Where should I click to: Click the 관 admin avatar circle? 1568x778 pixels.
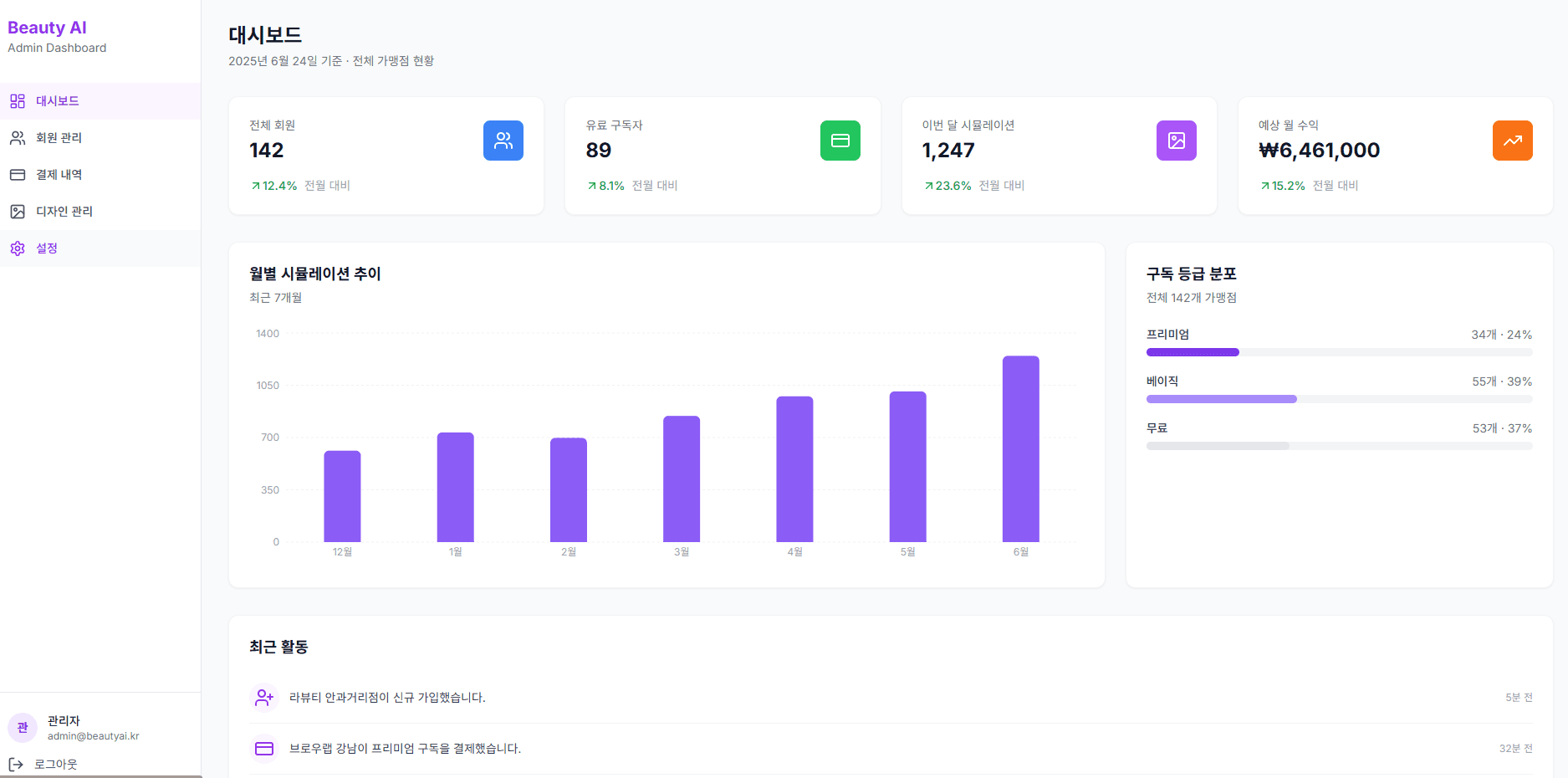23,728
